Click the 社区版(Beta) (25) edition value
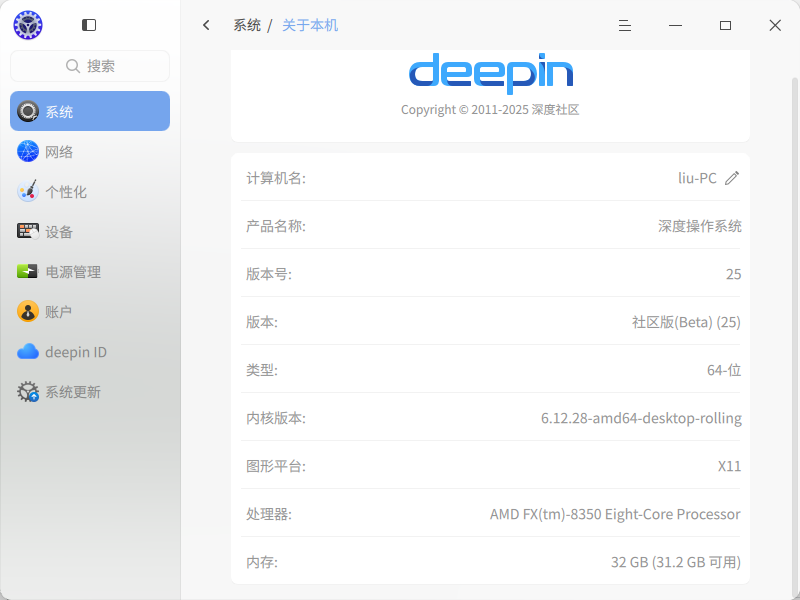Image resolution: width=800 pixels, height=600 pixels. point(686,322)
